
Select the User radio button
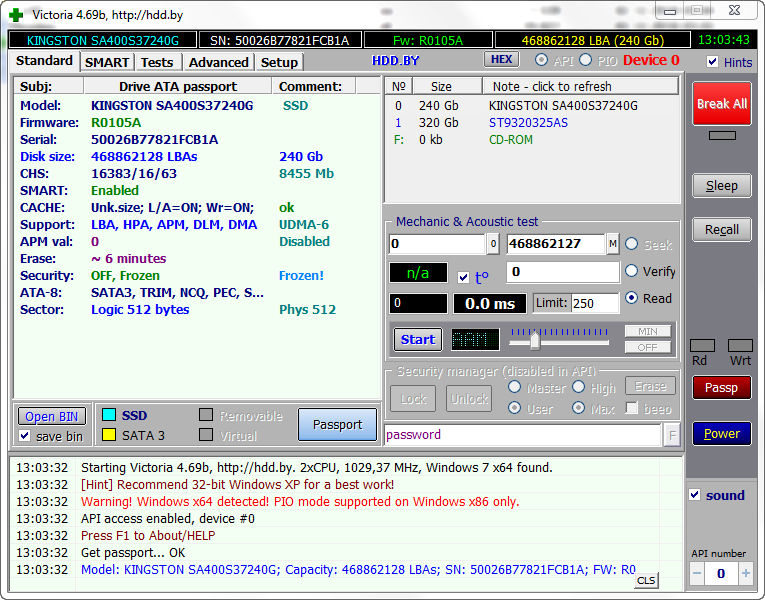[514, 407]
